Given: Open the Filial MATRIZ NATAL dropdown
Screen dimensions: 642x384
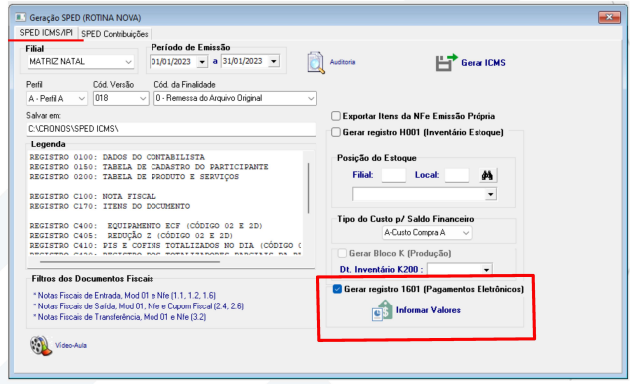Looking at the screenshot, I should [x=128, y=62].
